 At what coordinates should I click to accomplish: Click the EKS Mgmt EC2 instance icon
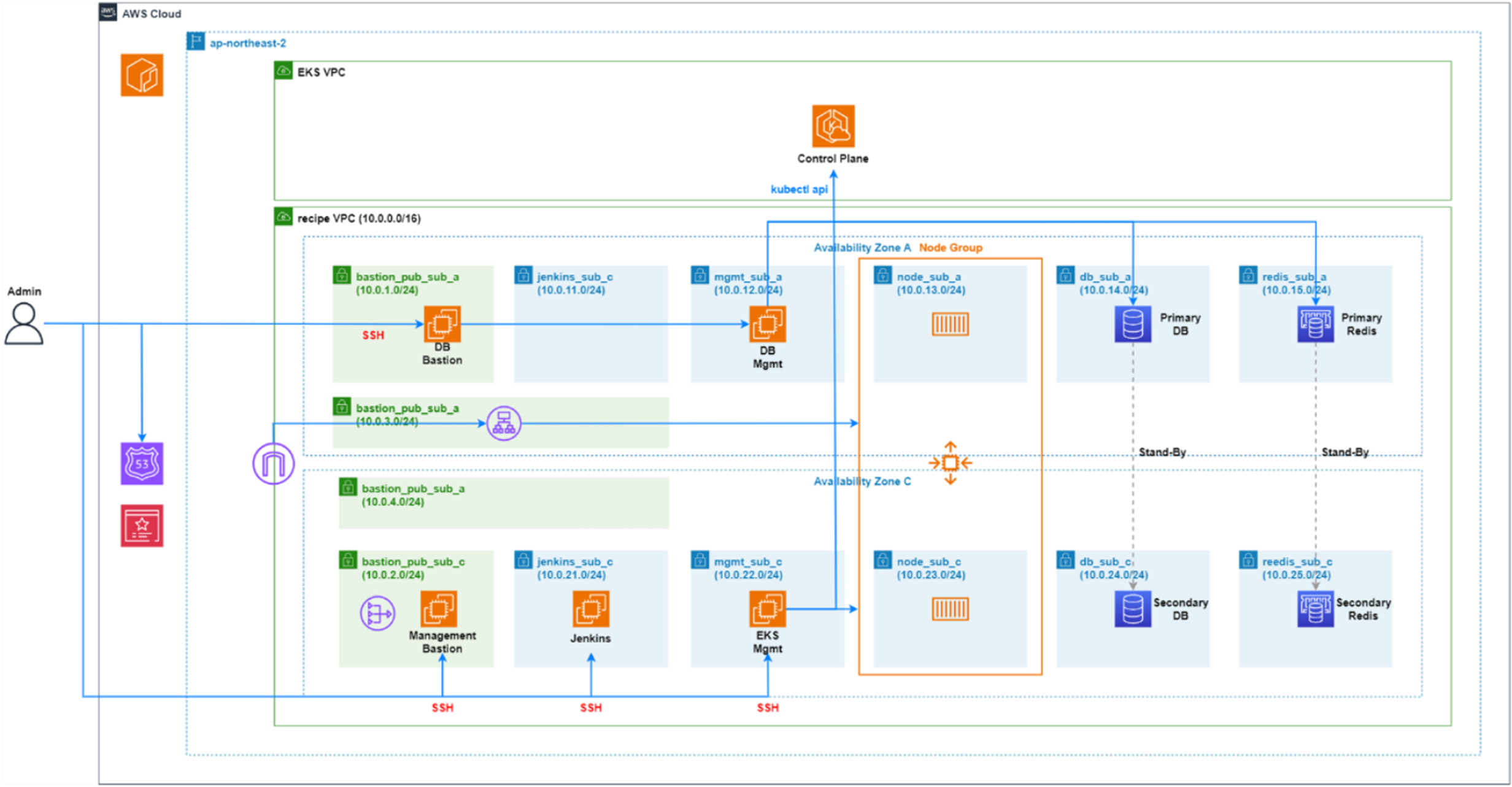tap(767, 608)
